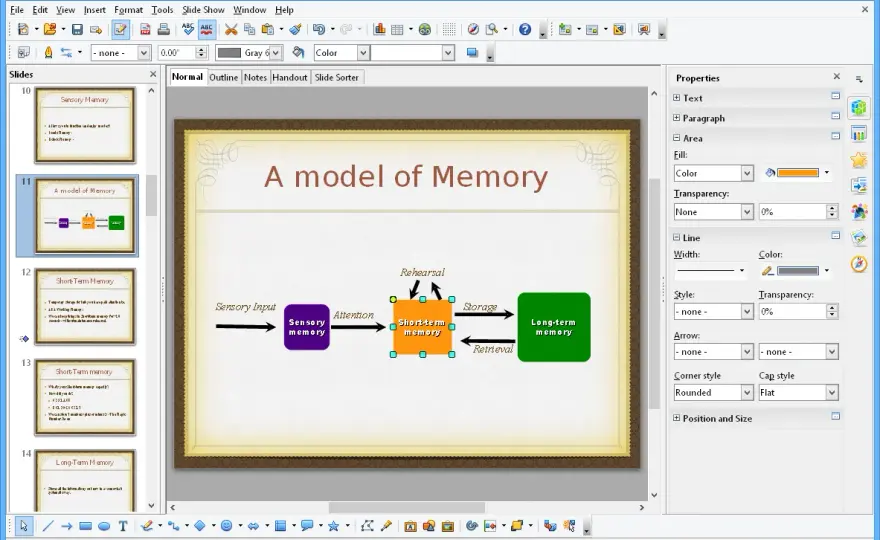Open the Fontwork Gallery icon

410,526
